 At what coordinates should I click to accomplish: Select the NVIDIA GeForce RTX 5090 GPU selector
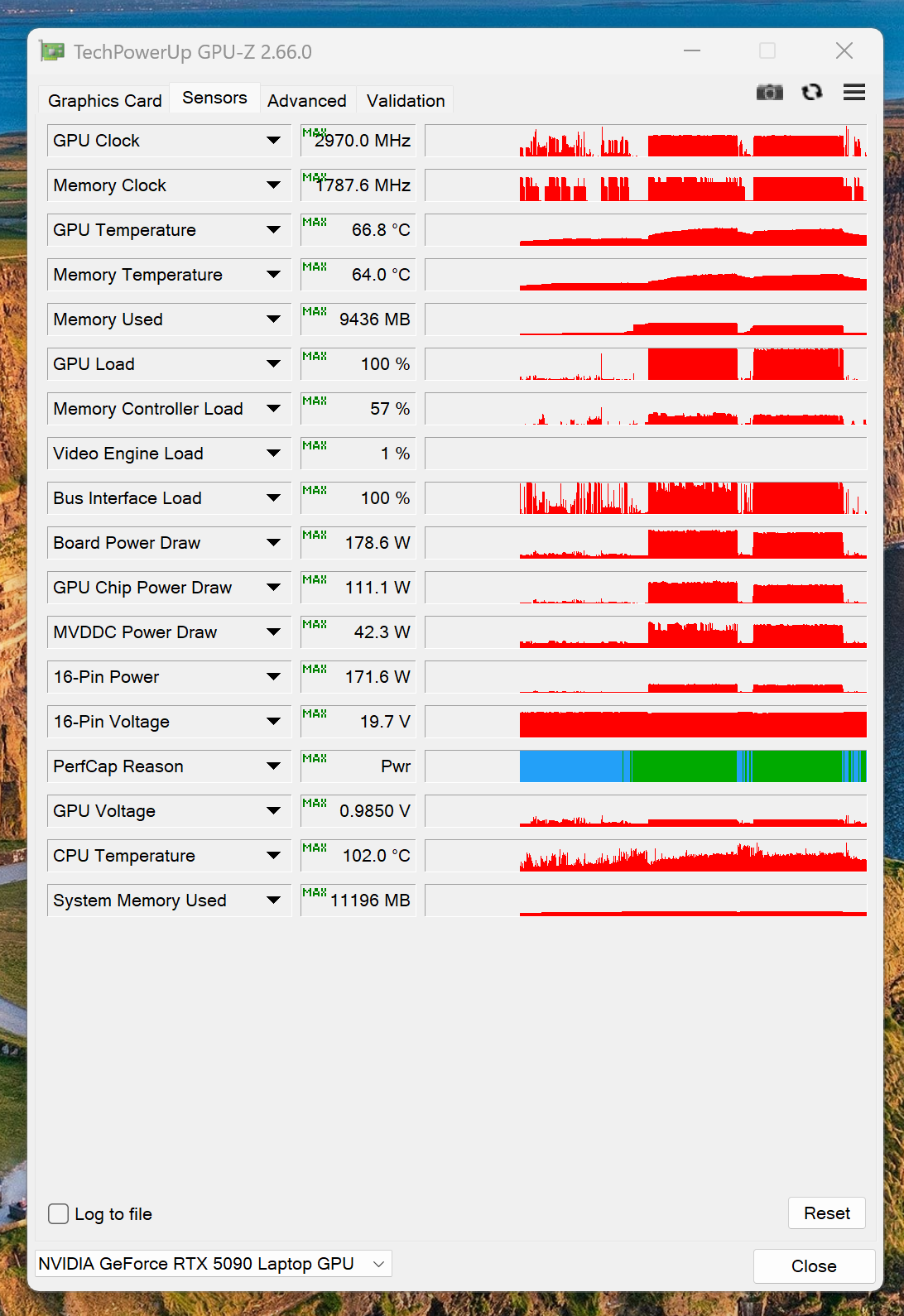[x=213, y=1264]
